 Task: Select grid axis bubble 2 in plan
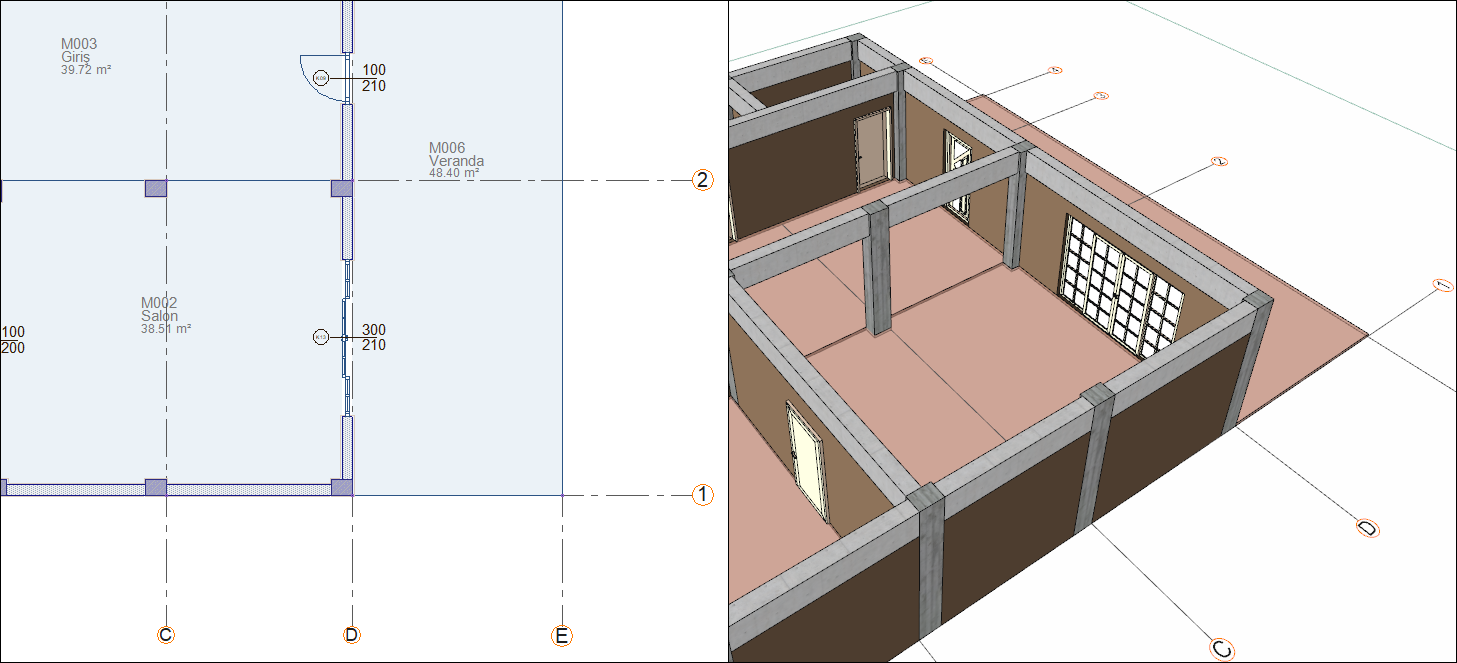click(703, 181)
